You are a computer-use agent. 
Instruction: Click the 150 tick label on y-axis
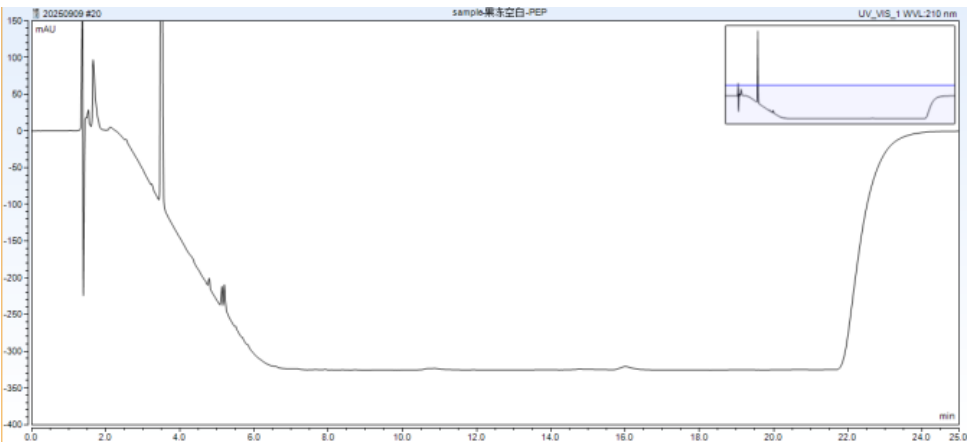click(x=17, y=20)
